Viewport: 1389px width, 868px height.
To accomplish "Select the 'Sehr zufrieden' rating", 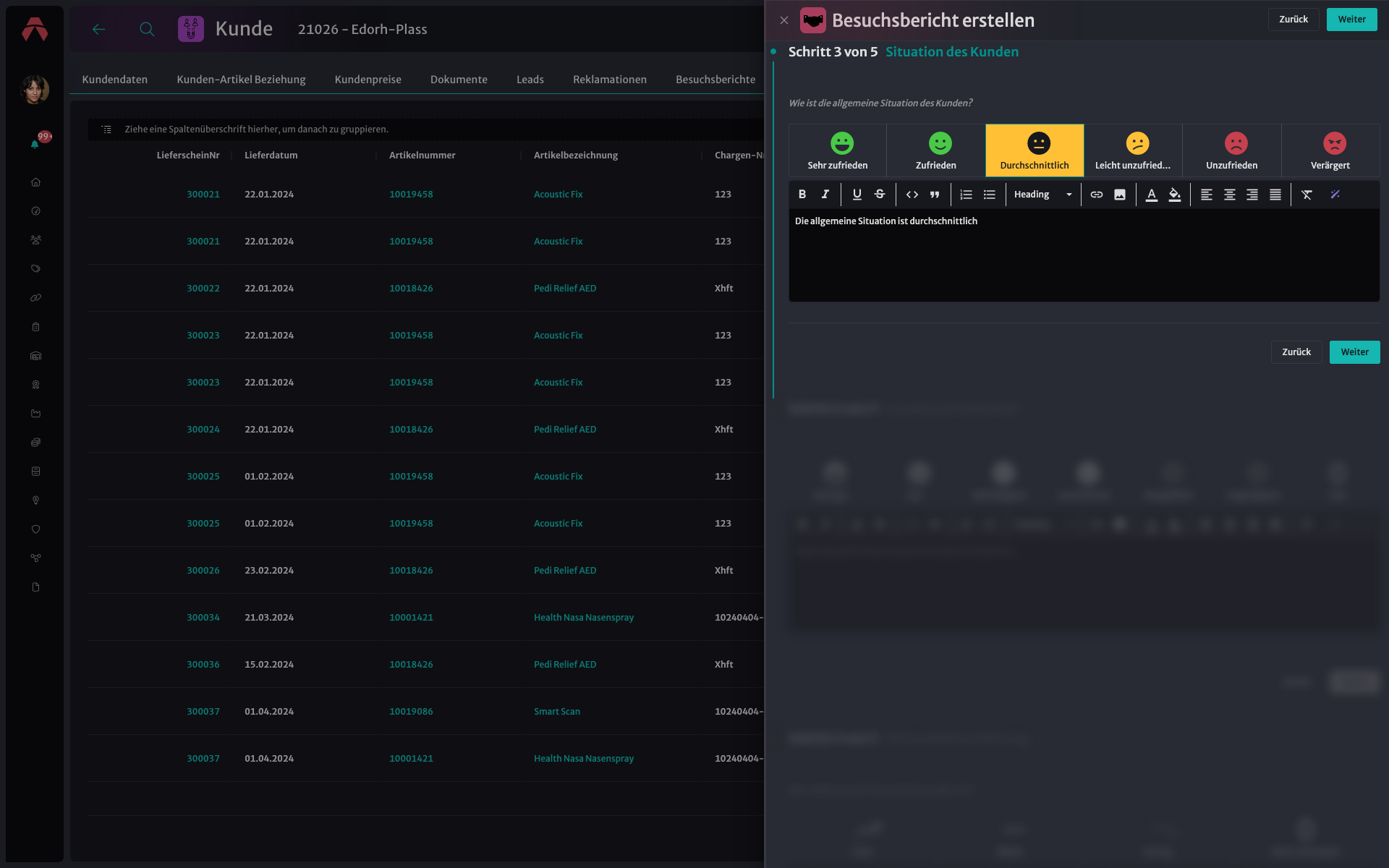I will [x=838, y=150].
